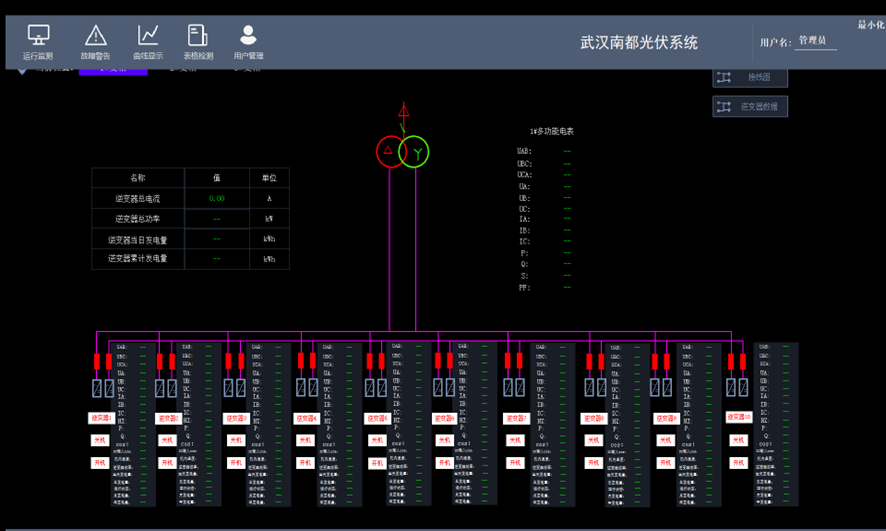Click 最小化 to minimize the window

pos(871,24)
